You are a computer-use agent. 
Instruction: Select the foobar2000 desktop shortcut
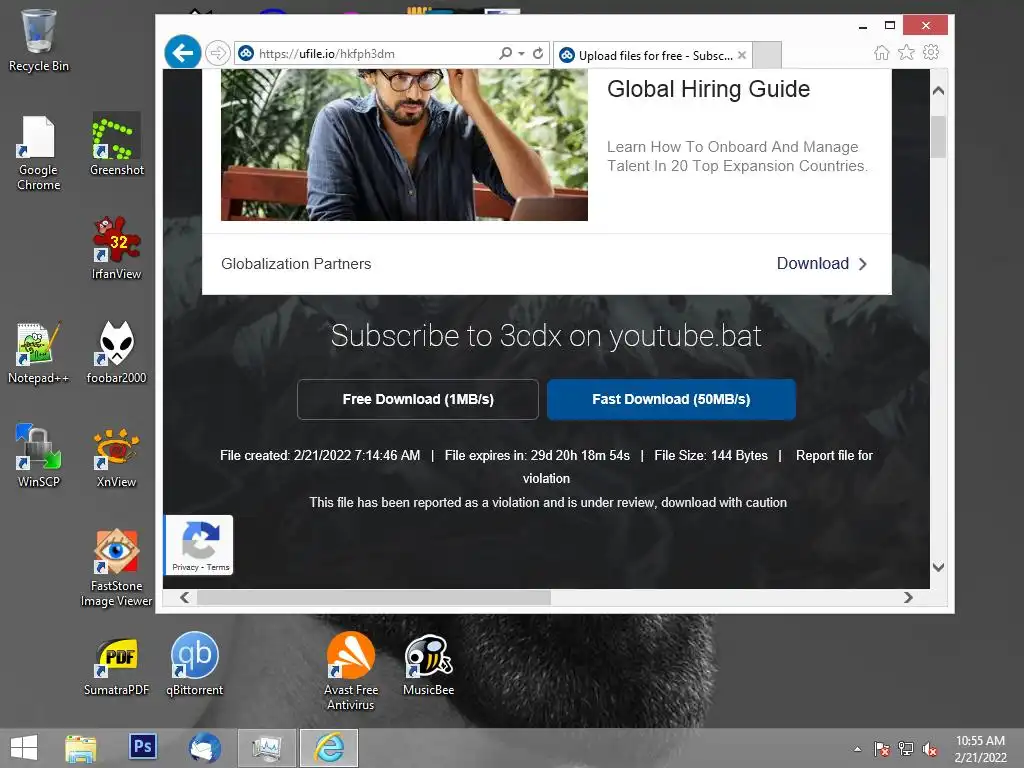[116, 353]
